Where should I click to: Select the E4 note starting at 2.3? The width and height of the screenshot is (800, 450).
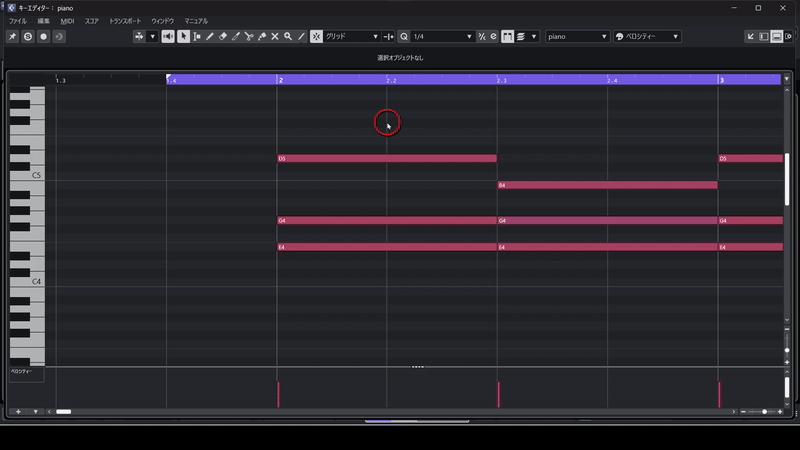click(x=608, y=247)
